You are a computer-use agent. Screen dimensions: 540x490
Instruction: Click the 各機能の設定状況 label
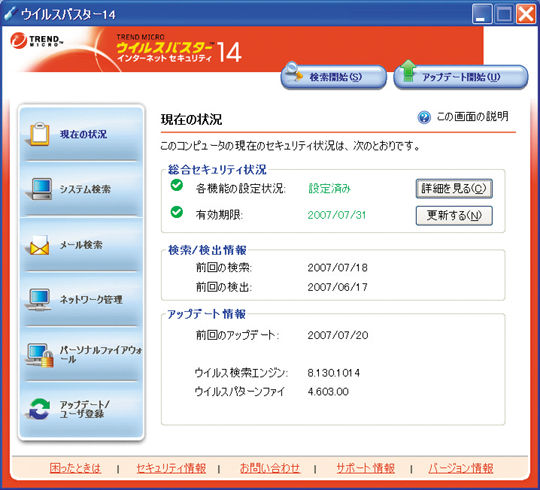click(241, 188)
